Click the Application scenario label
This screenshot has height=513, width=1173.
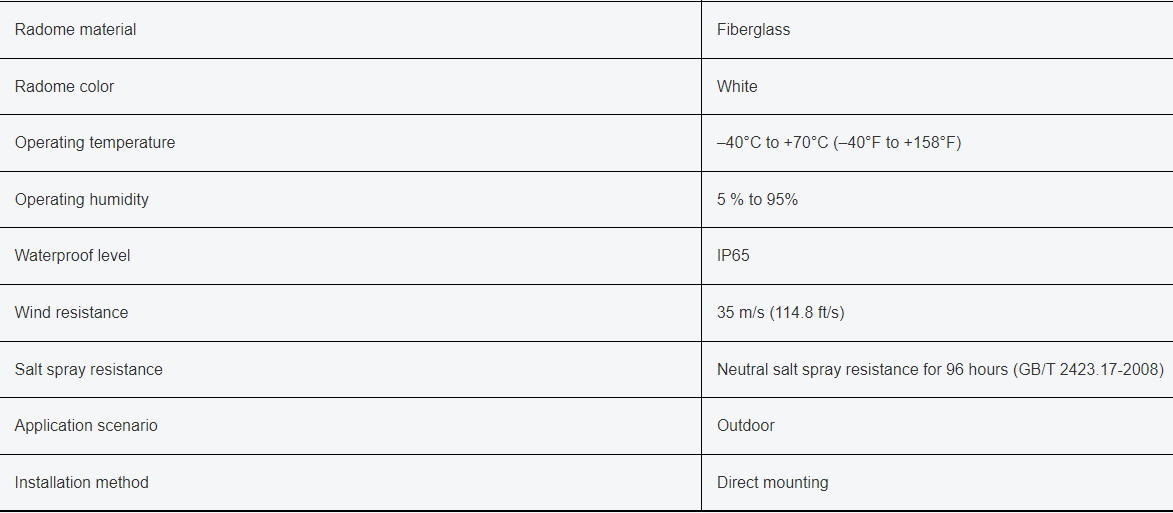(86, 426)
